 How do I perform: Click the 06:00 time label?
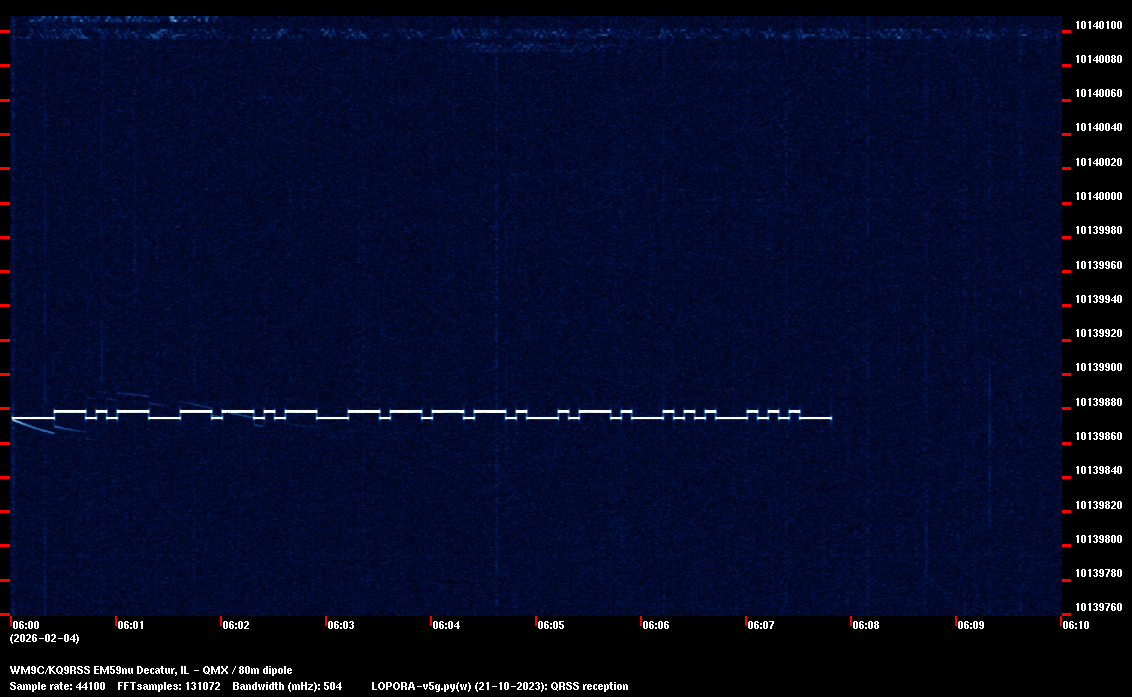25,625
